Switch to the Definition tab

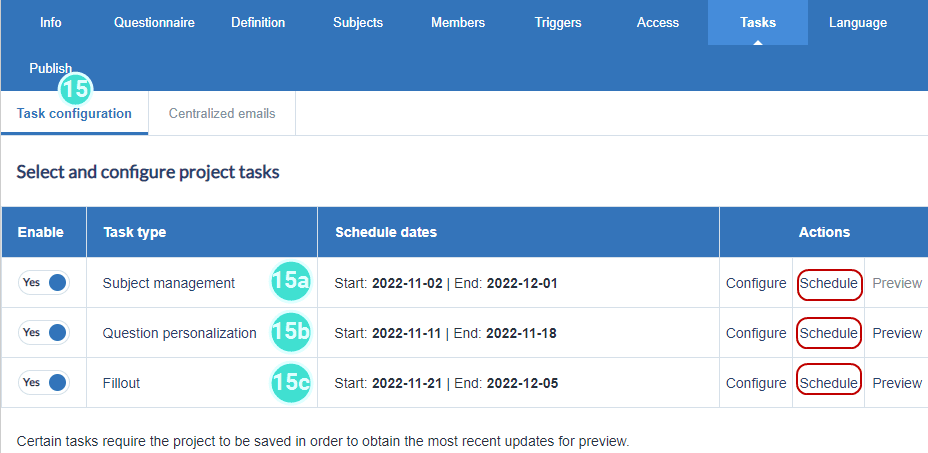click(x=258, y=23)
